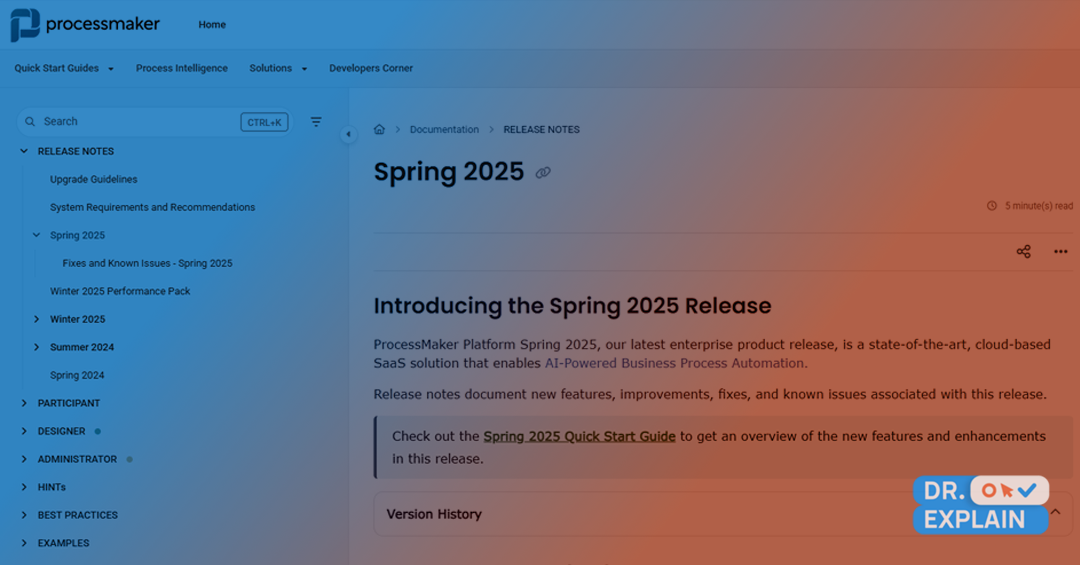The width and height of the screenshot is (1080, 565).
Task: Click the home breadcrumb icon
Action: [x=379, y=130]
